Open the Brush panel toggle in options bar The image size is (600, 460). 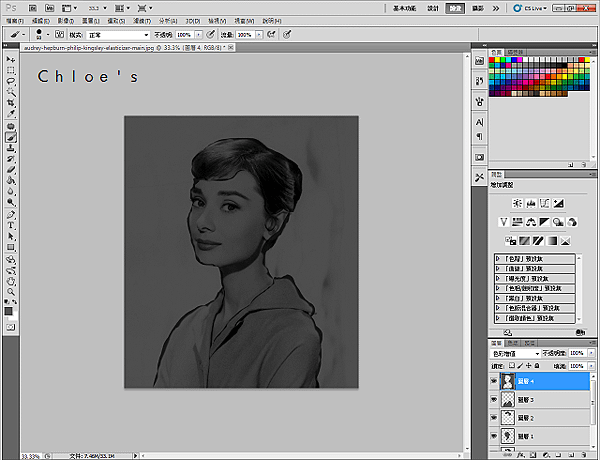pyautogui.click(x=59, y=34)
